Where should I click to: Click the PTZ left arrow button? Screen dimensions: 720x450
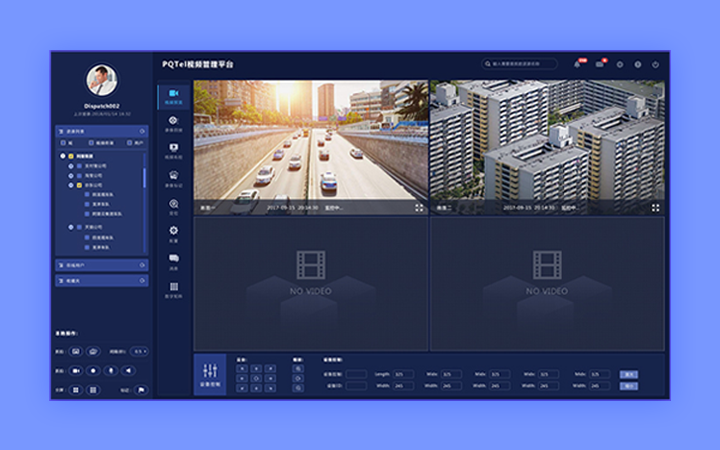pyautogui.click(x=242, y=378)
